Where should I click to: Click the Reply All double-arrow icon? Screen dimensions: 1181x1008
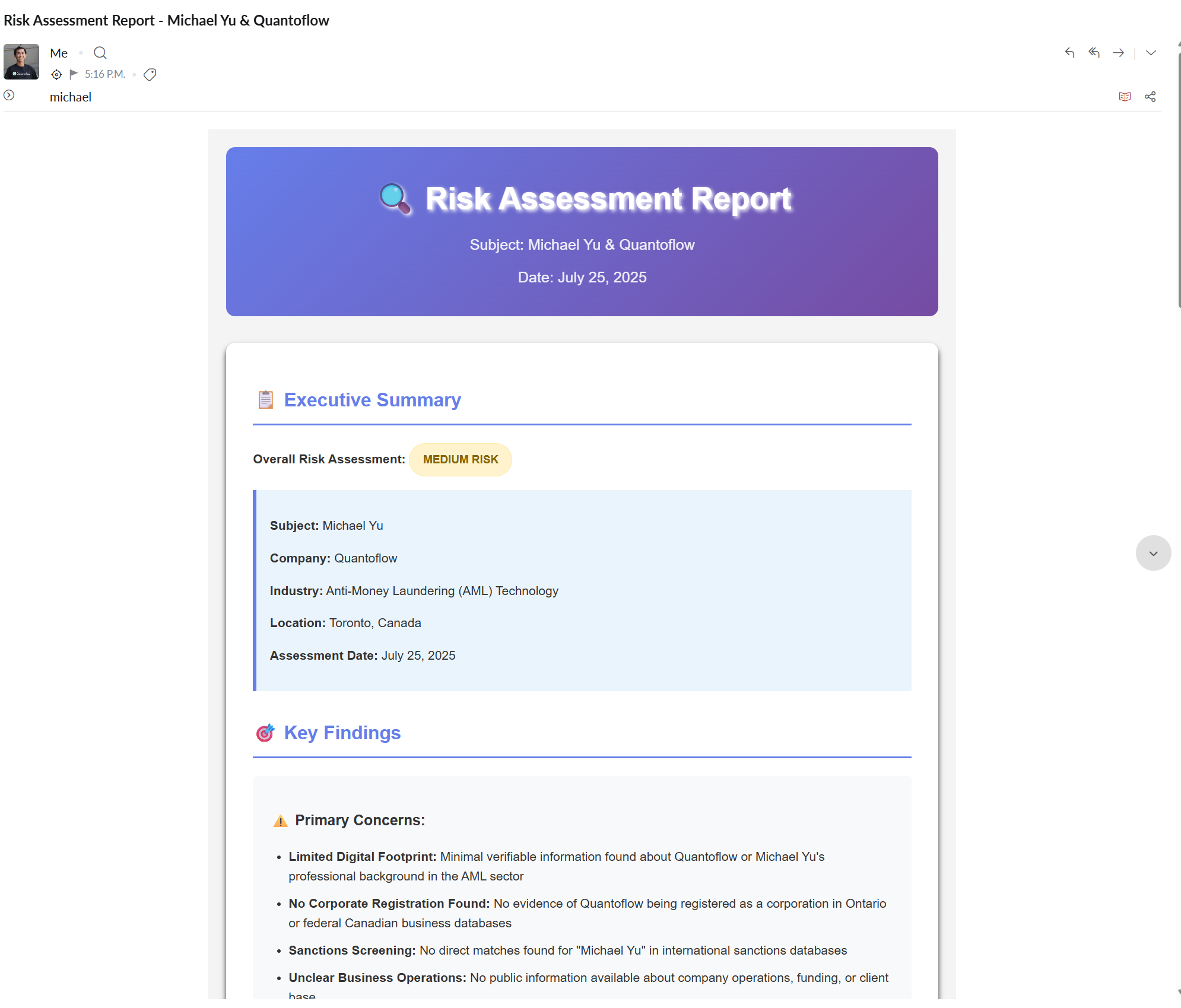point(1094,53)
